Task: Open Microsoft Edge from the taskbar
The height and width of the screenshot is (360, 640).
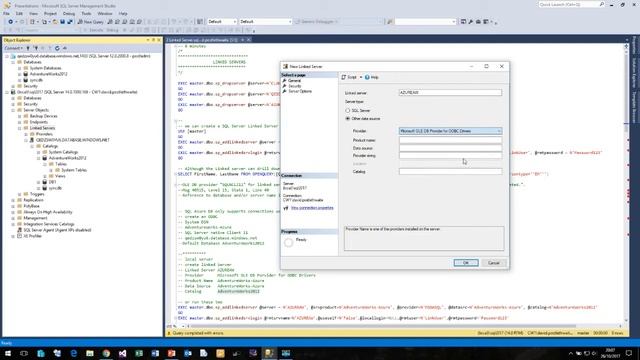Action: click(x=73, y=353)
